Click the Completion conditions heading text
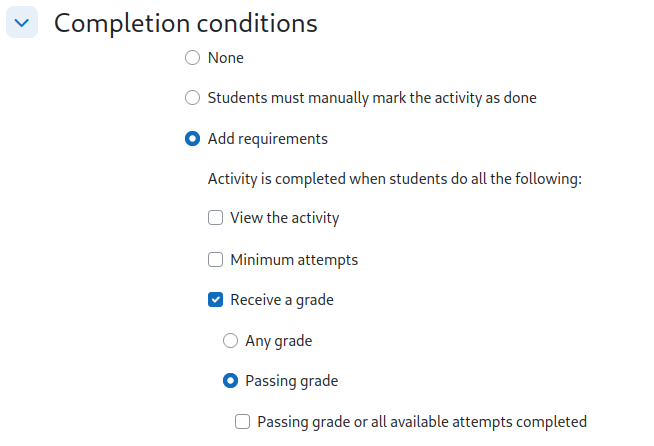 (186, 23)
